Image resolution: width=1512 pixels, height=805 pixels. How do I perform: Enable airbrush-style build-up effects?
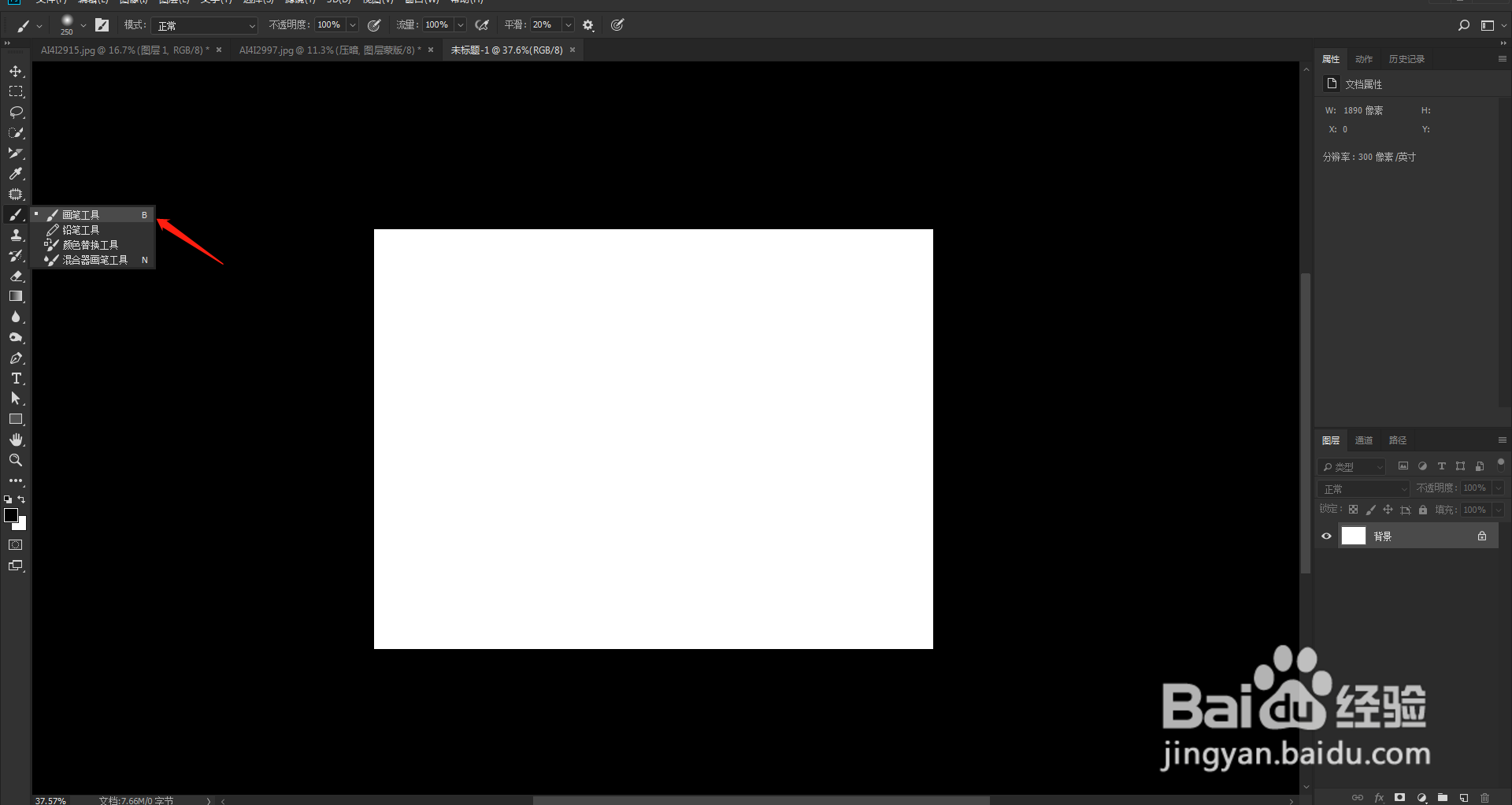click(x=483, y=25)
